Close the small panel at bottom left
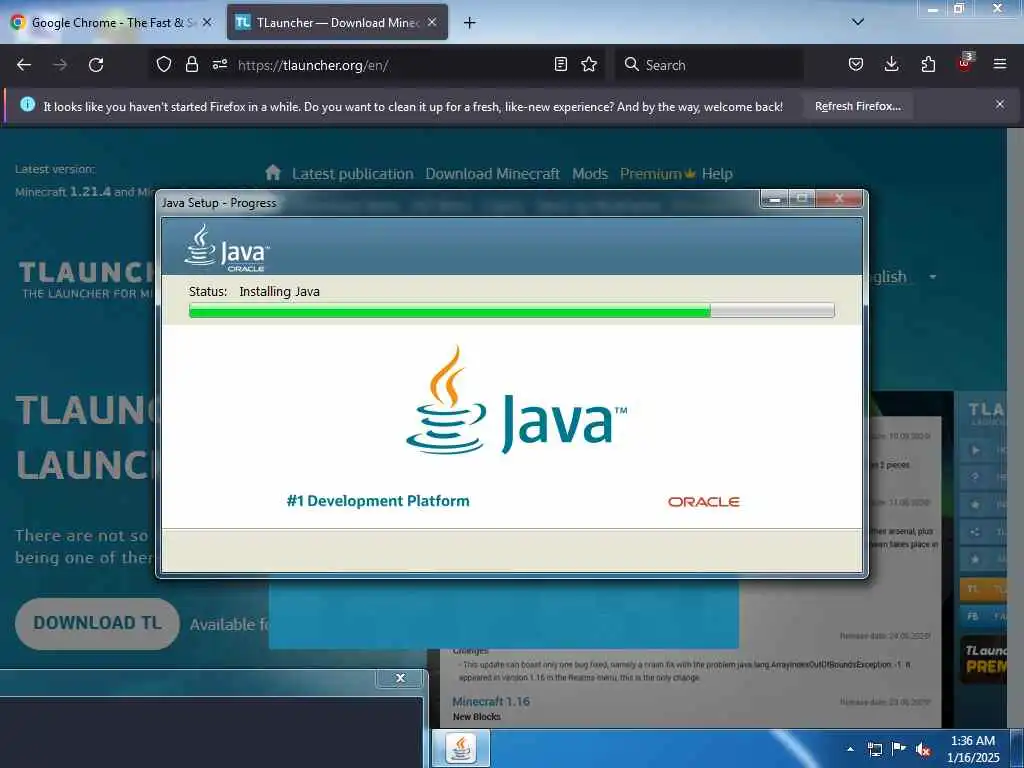The image size is (1024, 768). tap(400, 678)
